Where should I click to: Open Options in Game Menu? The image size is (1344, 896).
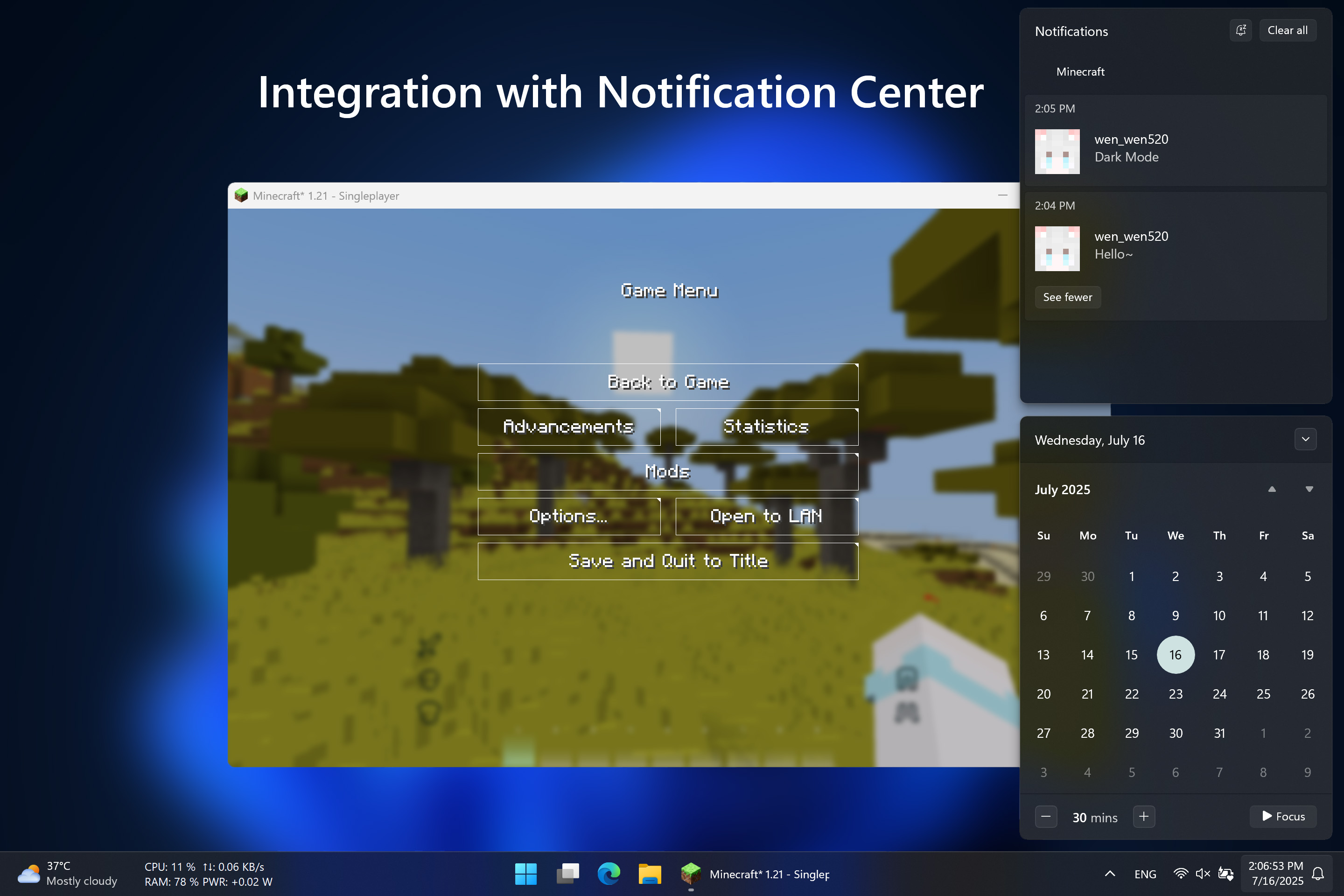point(568,516)
